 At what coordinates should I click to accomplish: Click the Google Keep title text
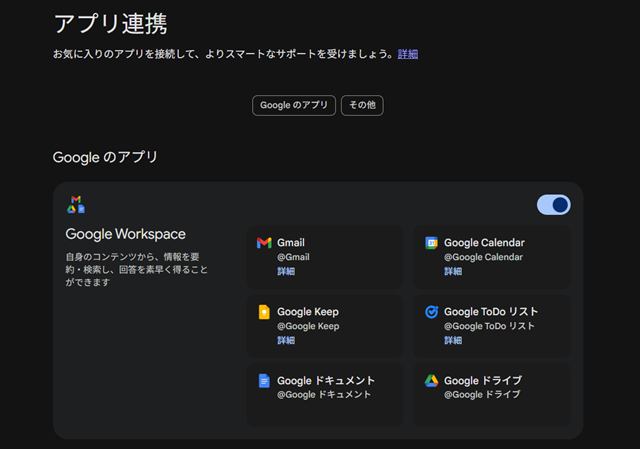[308, 312]
